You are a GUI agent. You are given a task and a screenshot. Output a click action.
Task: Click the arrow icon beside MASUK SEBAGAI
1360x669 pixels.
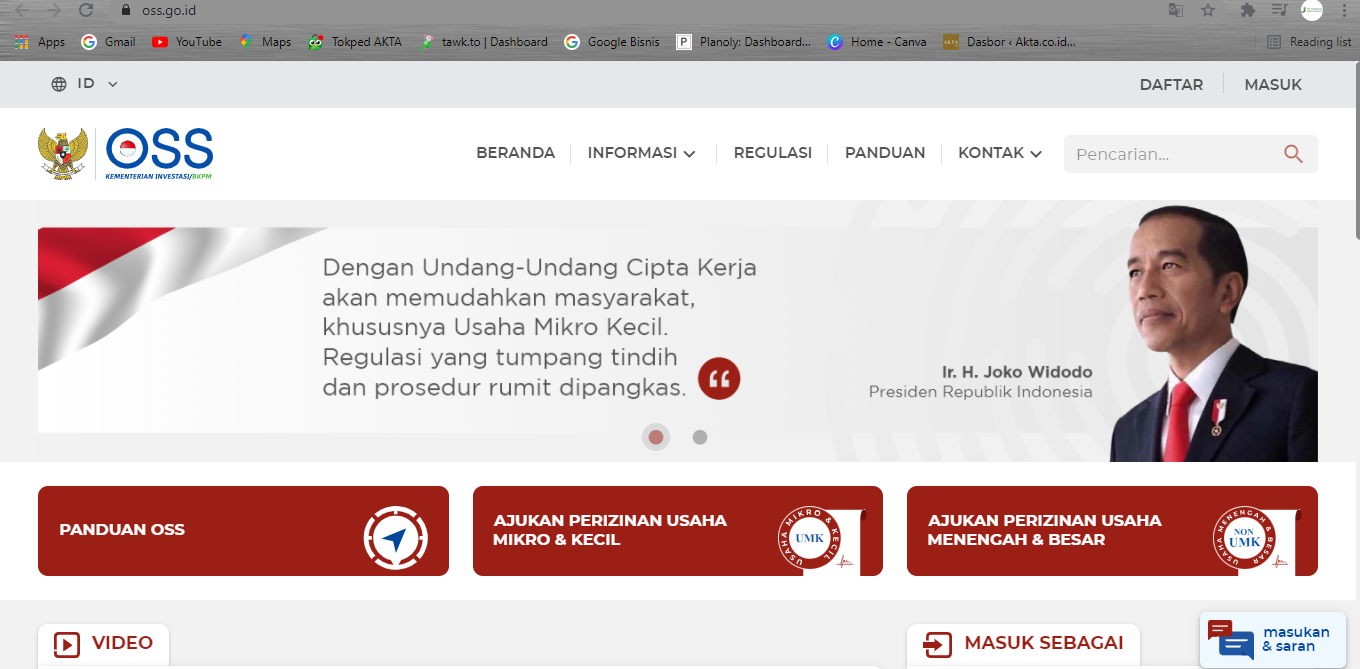pos(937,644)
